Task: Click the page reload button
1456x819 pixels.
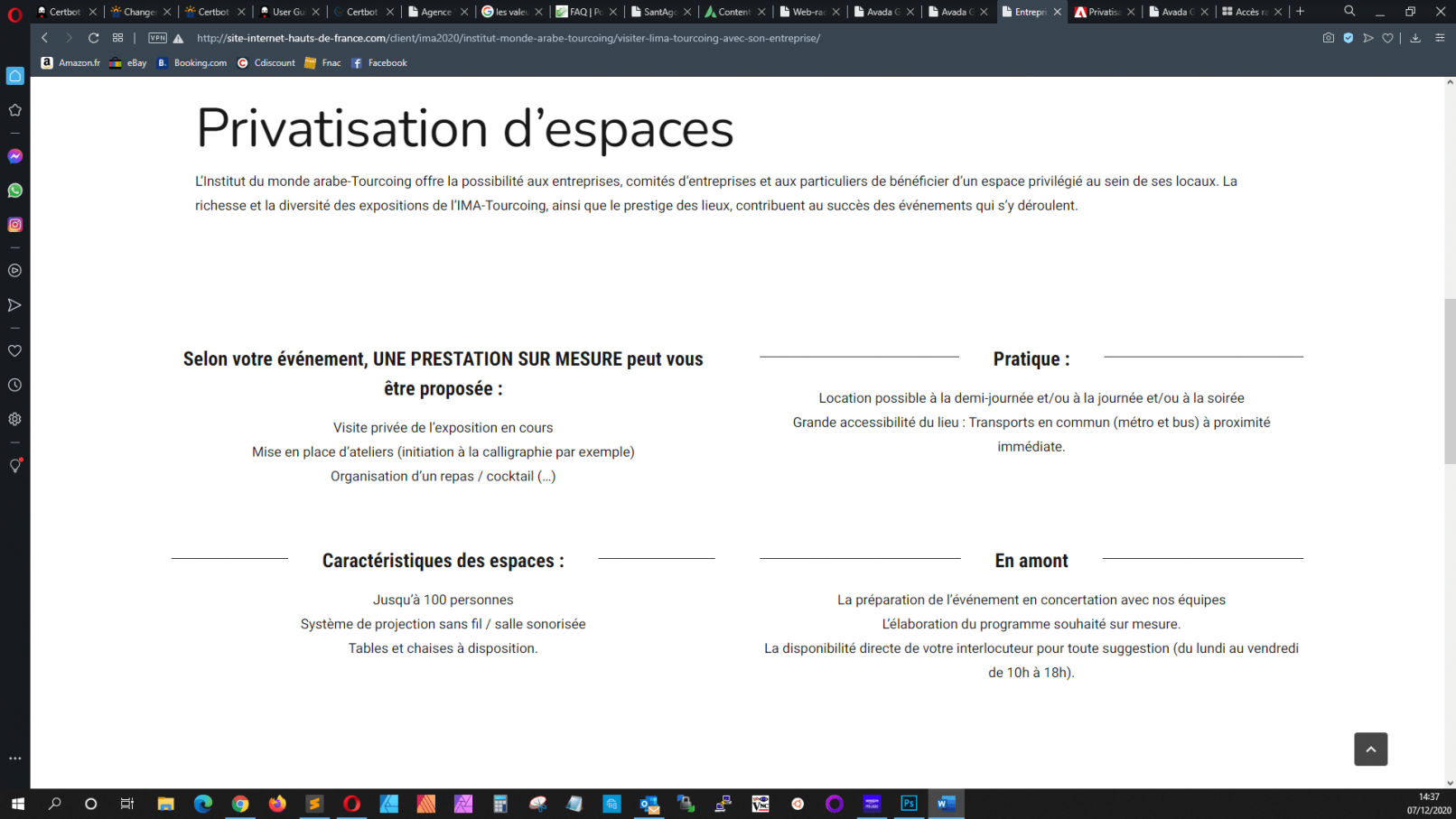Action: point(93,38)
